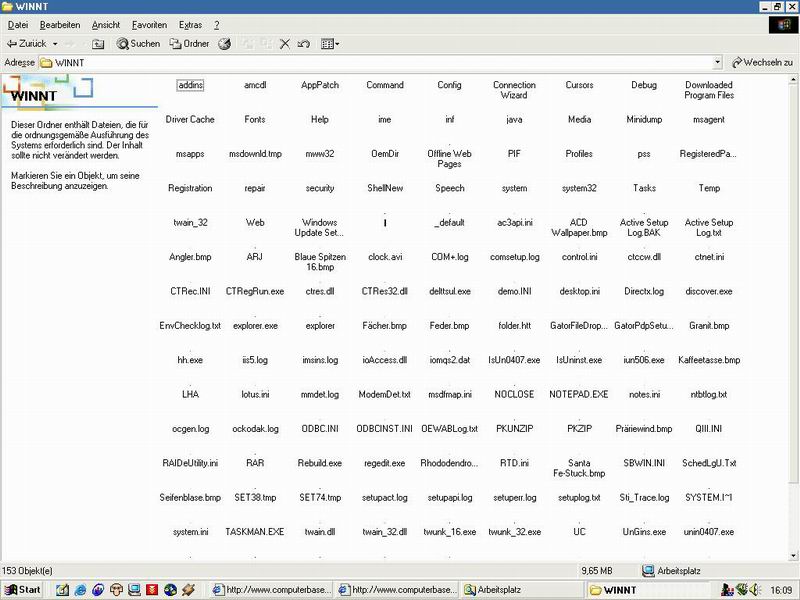Select Downloaded Program Files folder
The width and height of the screenshot is (800, 600).
709,90
